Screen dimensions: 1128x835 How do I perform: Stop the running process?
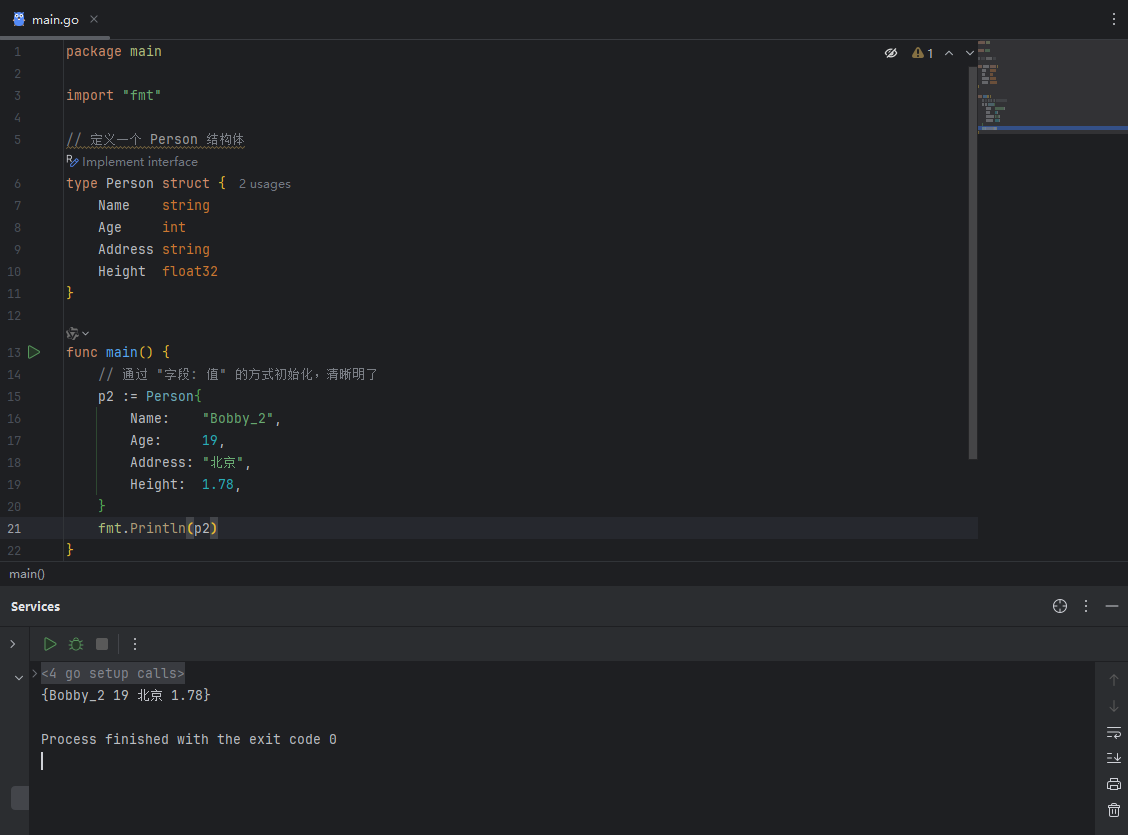(x=102, y=644)
